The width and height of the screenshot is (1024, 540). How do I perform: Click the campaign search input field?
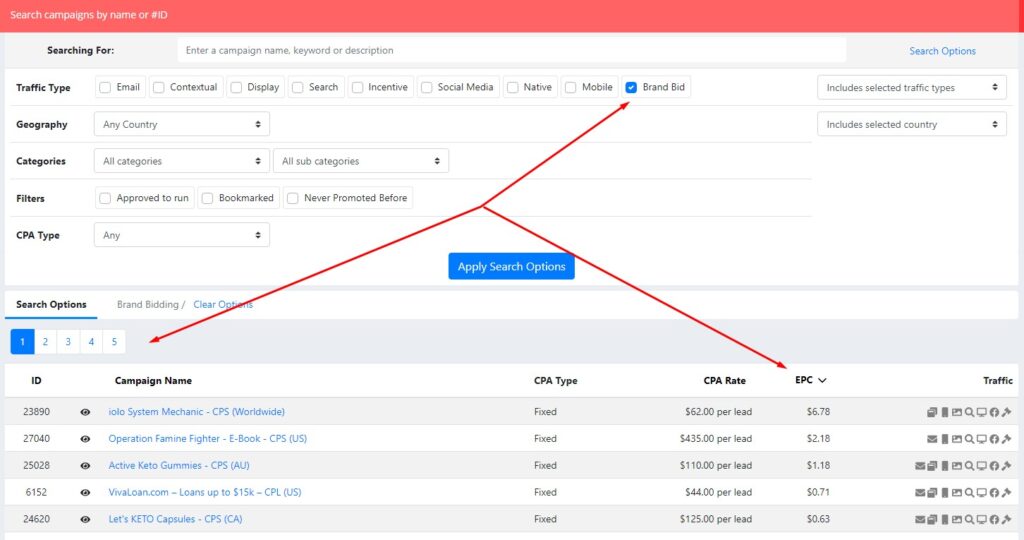(511, 50)
